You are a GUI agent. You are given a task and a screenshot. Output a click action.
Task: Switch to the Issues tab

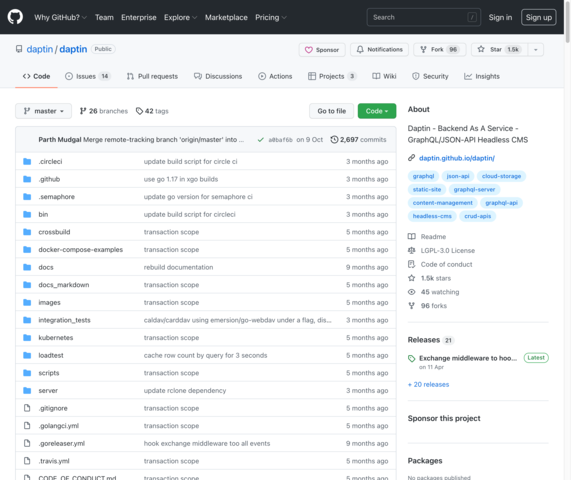(x=87, y=76)
